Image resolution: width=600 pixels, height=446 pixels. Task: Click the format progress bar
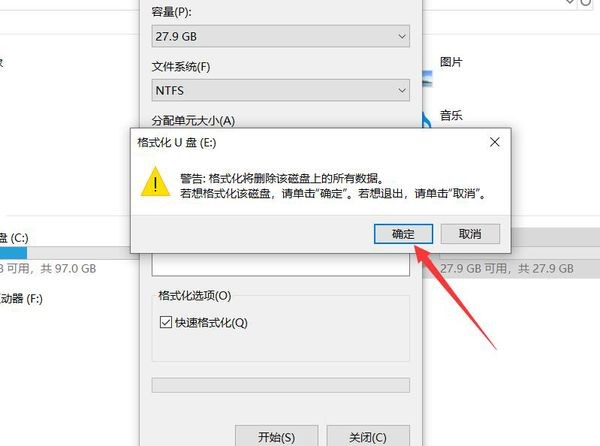pos(280,385)
